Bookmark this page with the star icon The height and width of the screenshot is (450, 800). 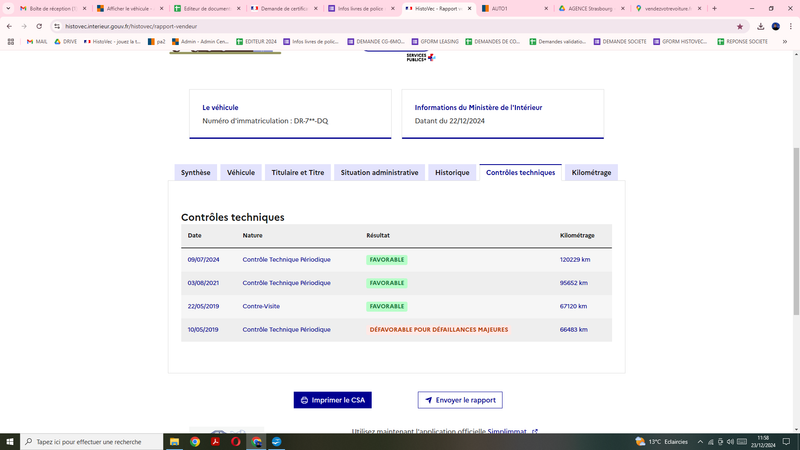point(740,27)
